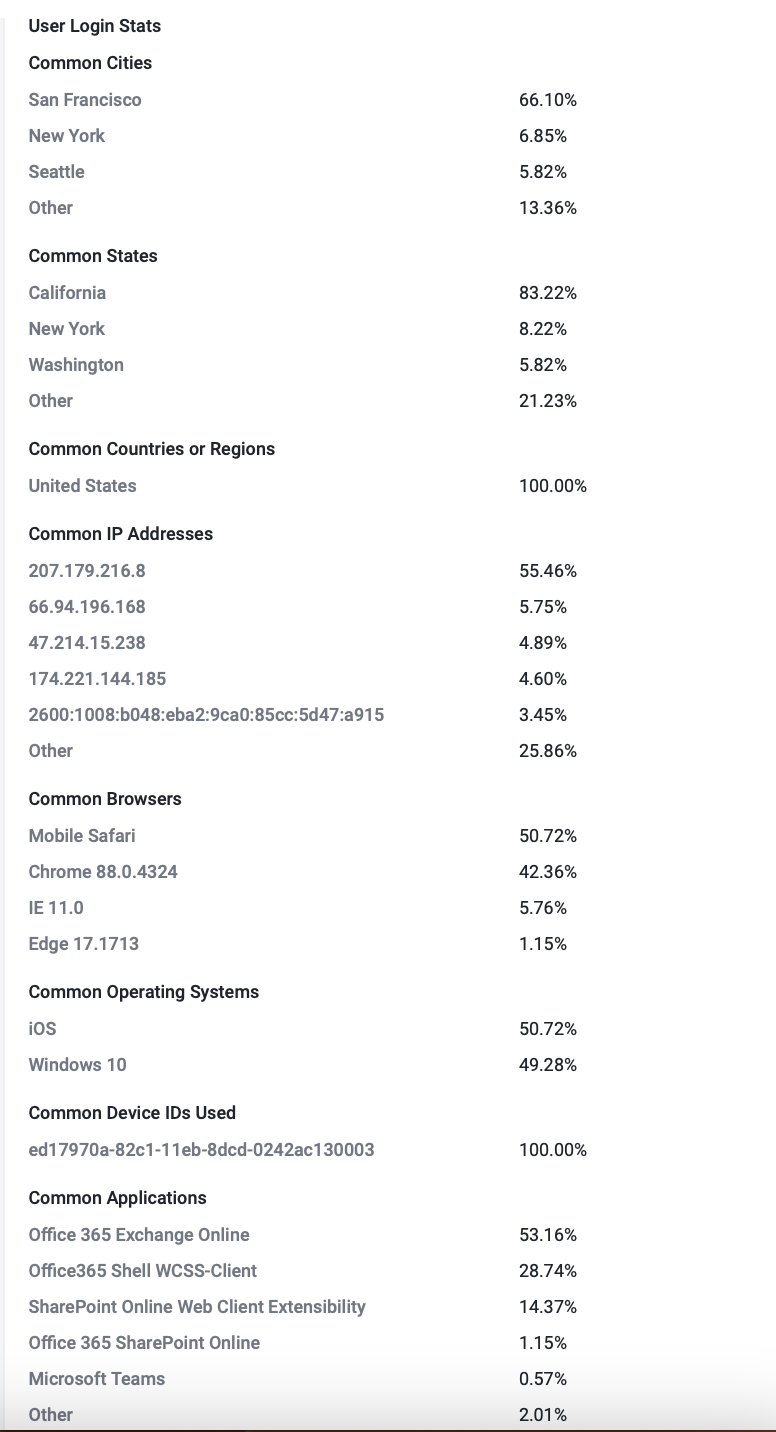Select IP address 207.179.216.8
Image resolution: width=776 pixels, height=1432 pixels.
pyautogui.click(x=87, y=571)
